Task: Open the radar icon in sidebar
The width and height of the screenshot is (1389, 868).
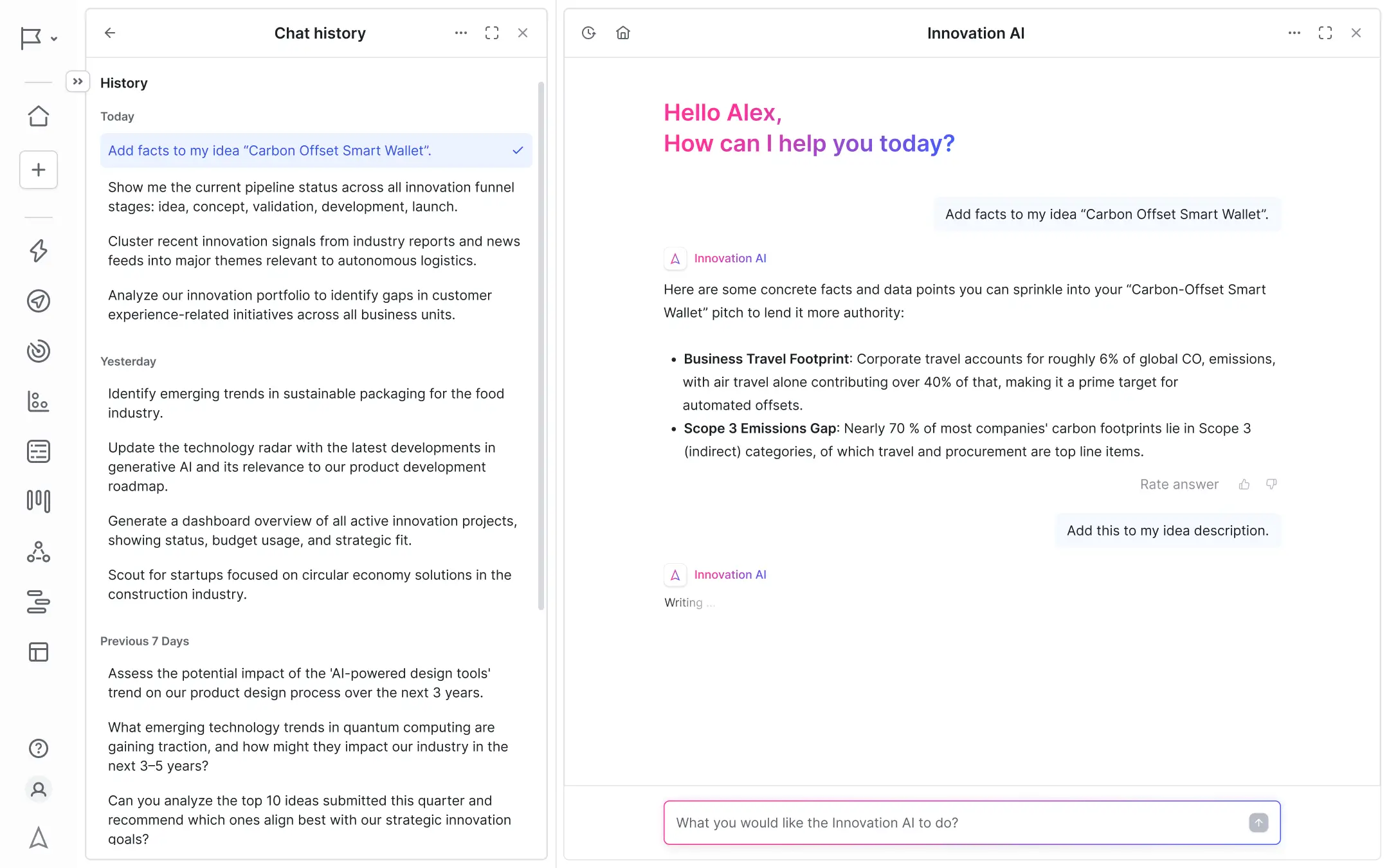Action: tap(39, 351)
